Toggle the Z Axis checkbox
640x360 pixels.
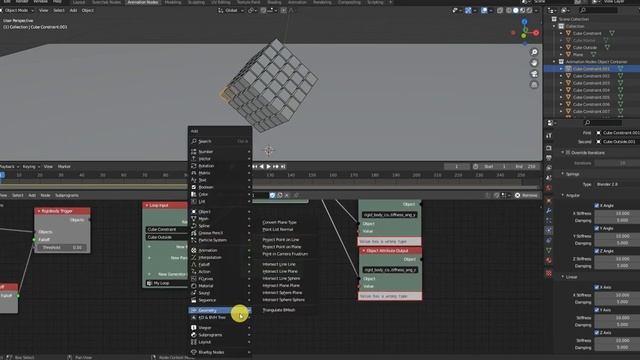pos(597,333)
